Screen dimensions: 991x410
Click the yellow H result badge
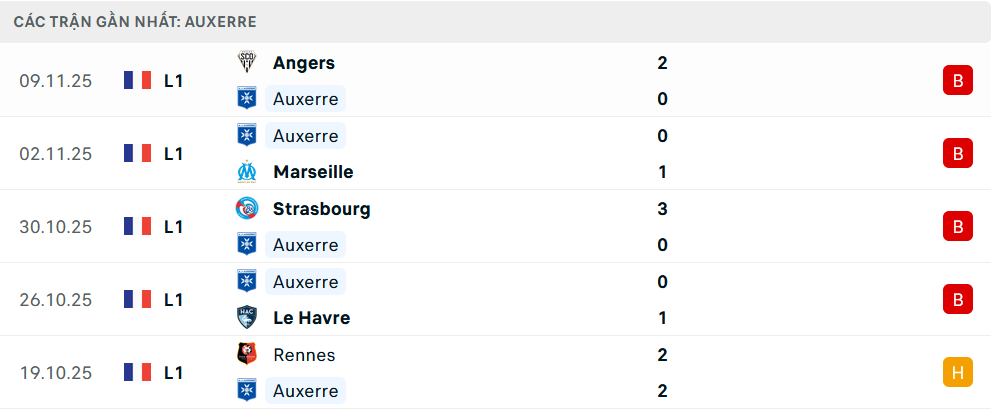coord(957,372)
